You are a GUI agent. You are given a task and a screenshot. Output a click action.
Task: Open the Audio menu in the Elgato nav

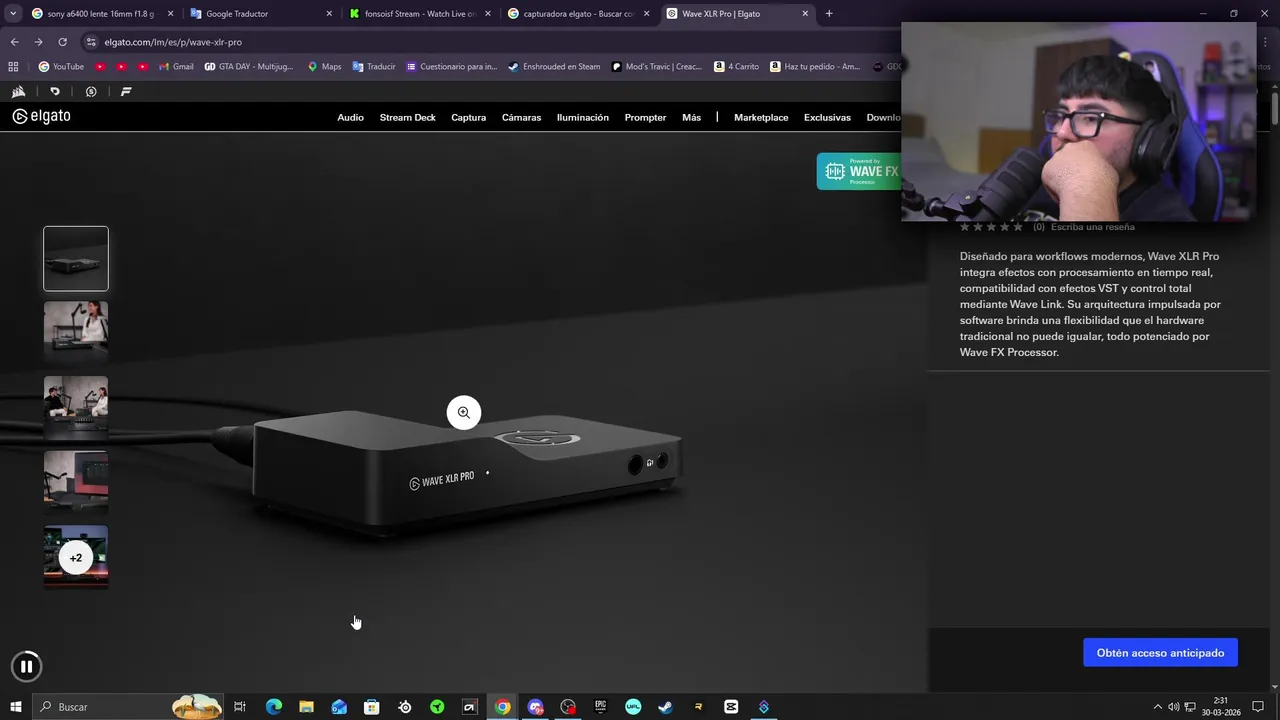350,117
